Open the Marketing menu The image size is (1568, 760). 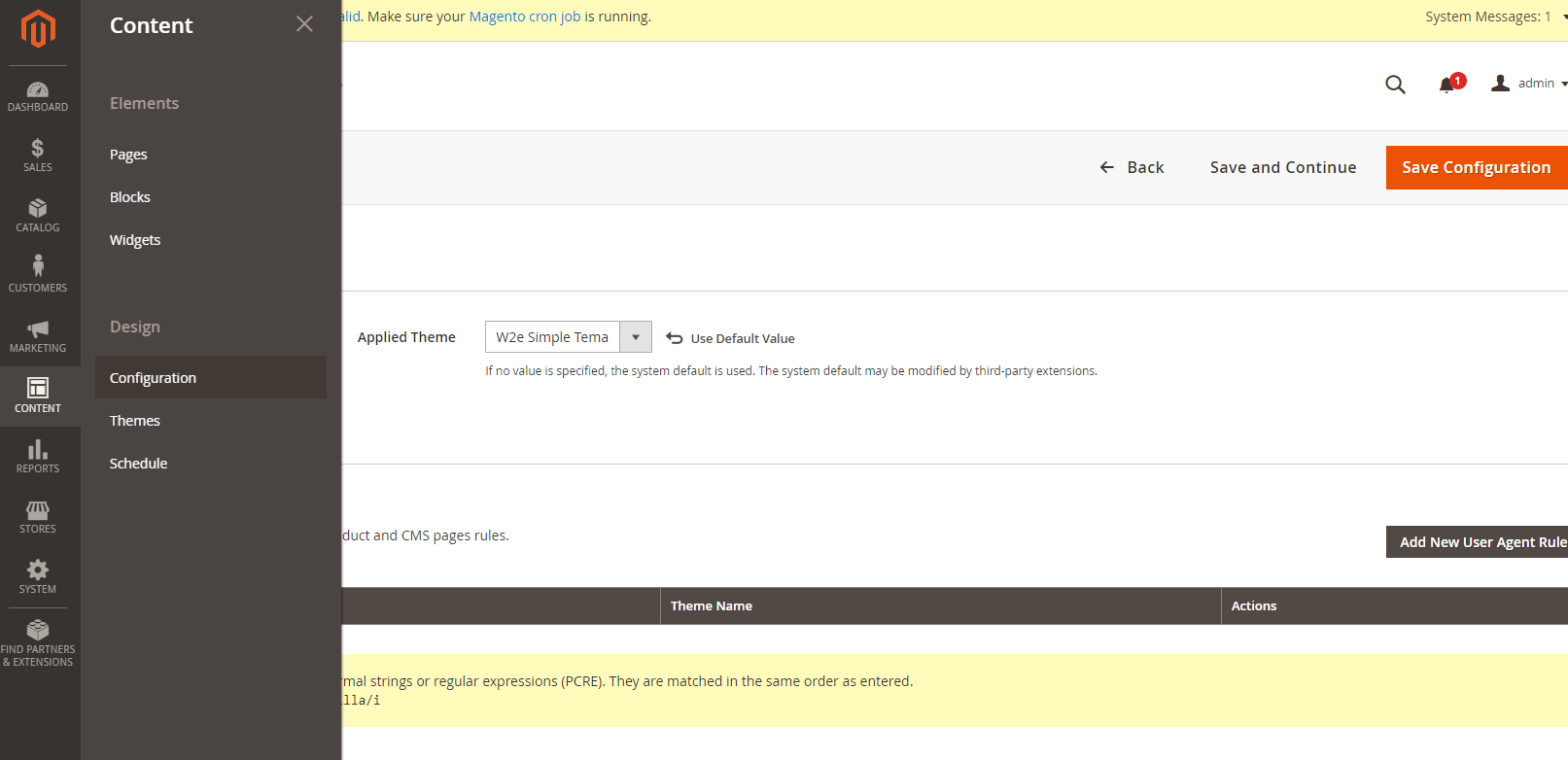pyautogui.click(x=38, y=336)
